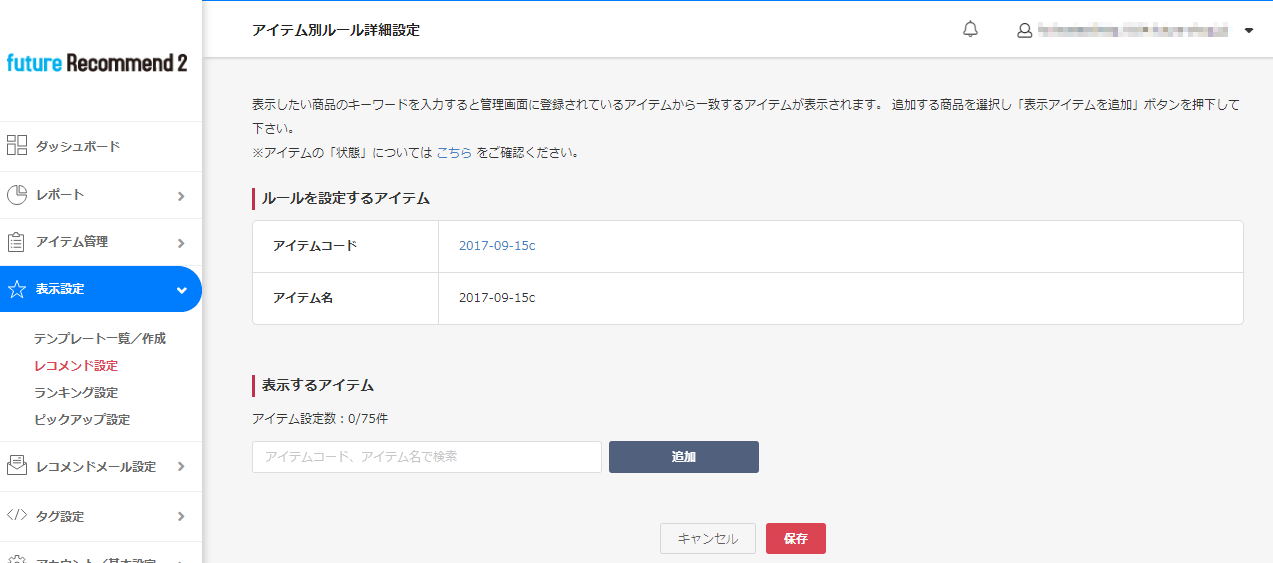Image resolution: width=1273 pixels, height=563 pixels.
Task: Follow the こちら link
Action: click(x=454, y=153)
